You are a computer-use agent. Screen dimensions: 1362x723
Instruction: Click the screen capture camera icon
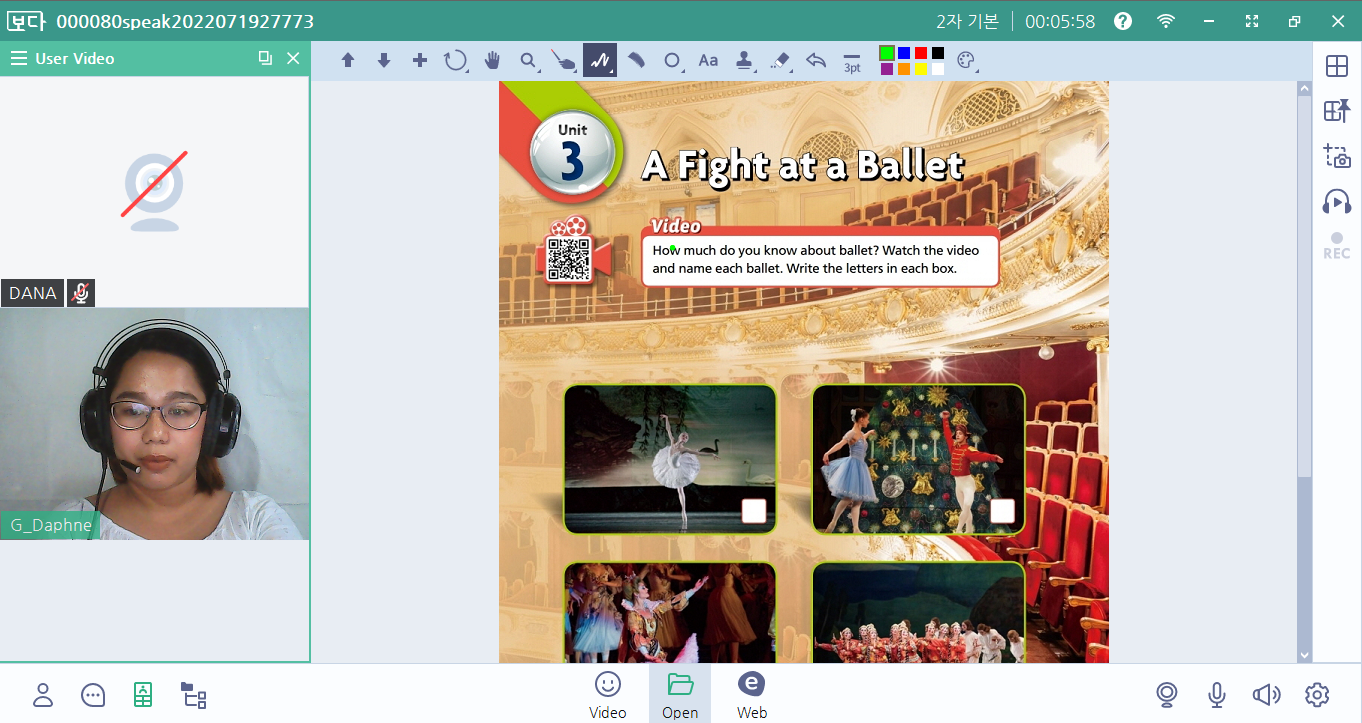coord(1337,156)
